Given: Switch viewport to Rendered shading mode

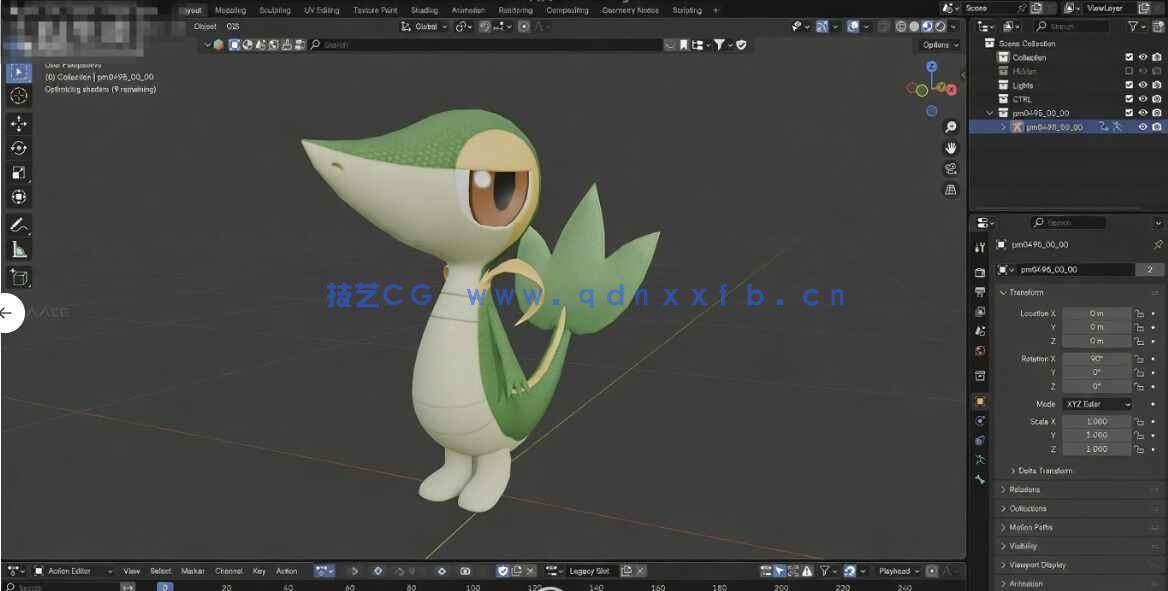Looking at the screenshot, I should (940, 26).
